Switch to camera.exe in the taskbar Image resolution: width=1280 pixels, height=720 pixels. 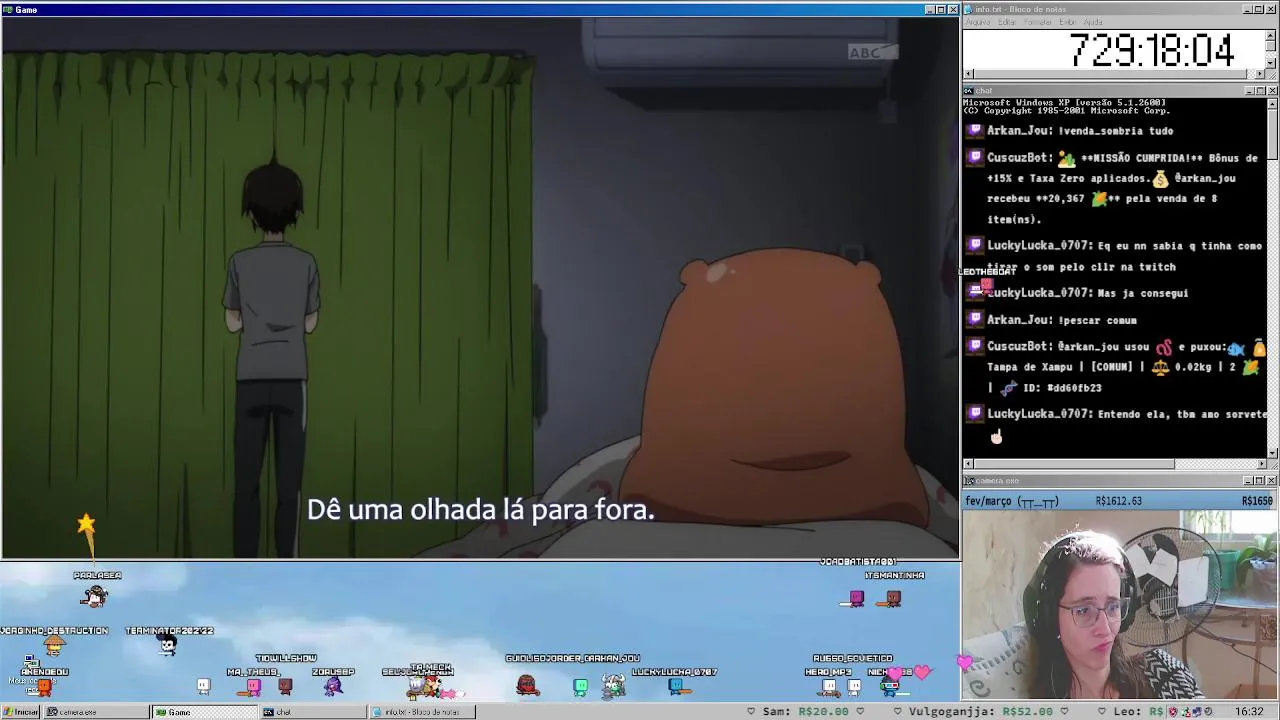pyautogui.click(x=95, y=712)
